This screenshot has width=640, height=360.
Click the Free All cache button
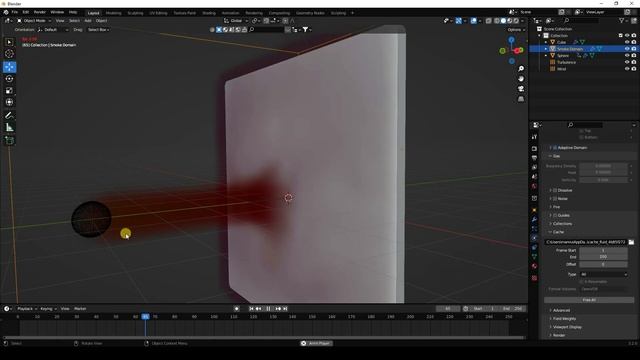[x=589, y=300]
